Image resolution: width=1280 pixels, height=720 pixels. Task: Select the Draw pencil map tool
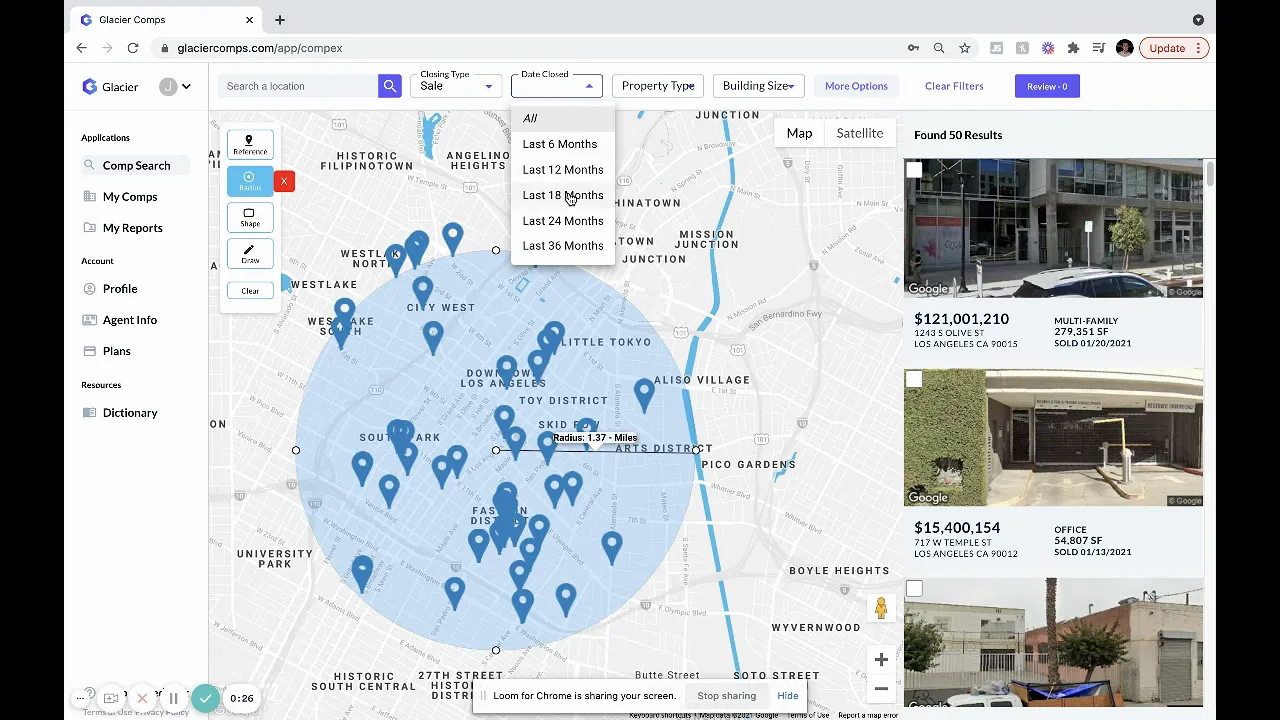point(250,254)
